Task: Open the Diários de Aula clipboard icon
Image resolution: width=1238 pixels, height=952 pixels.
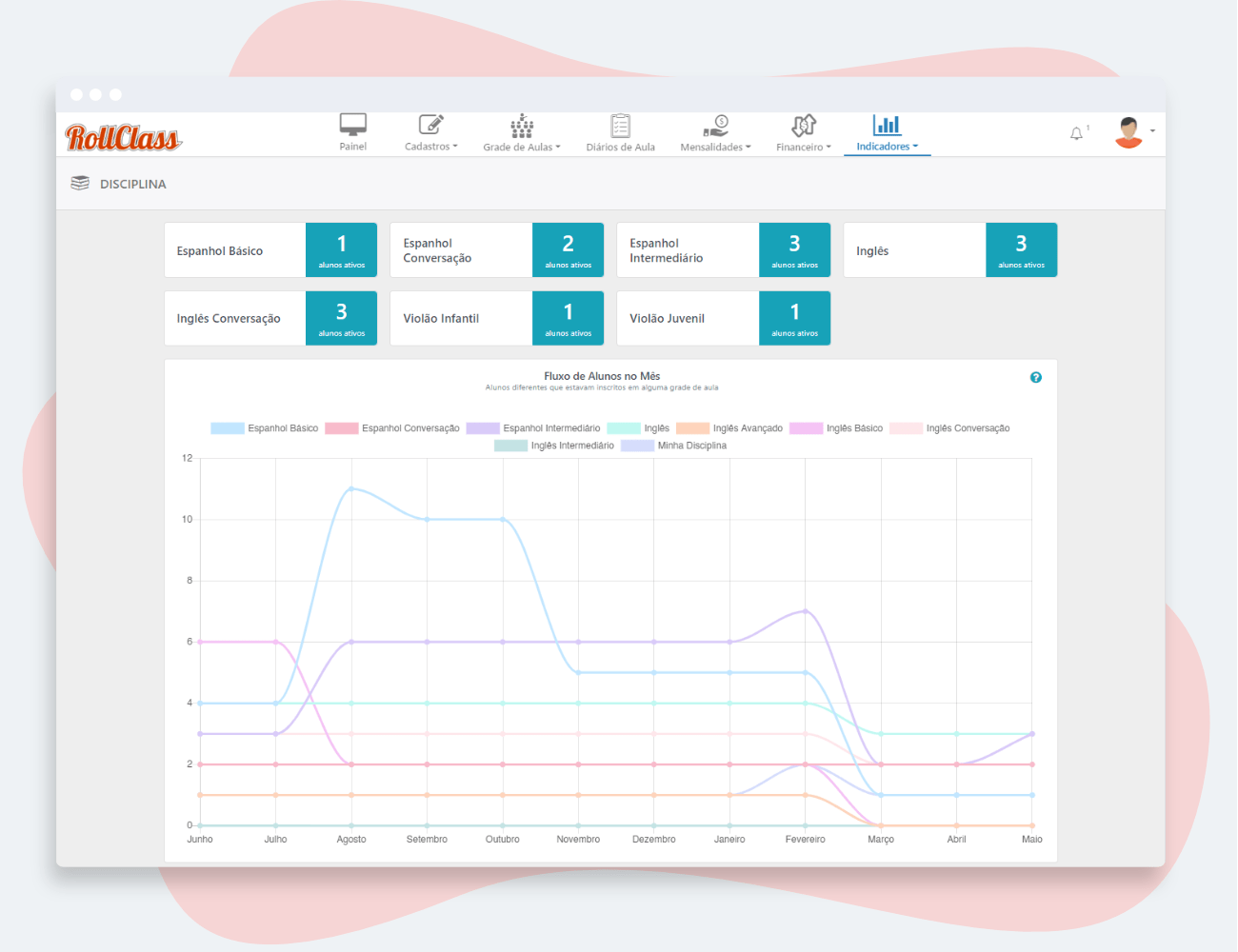Action: coord(621,126)
